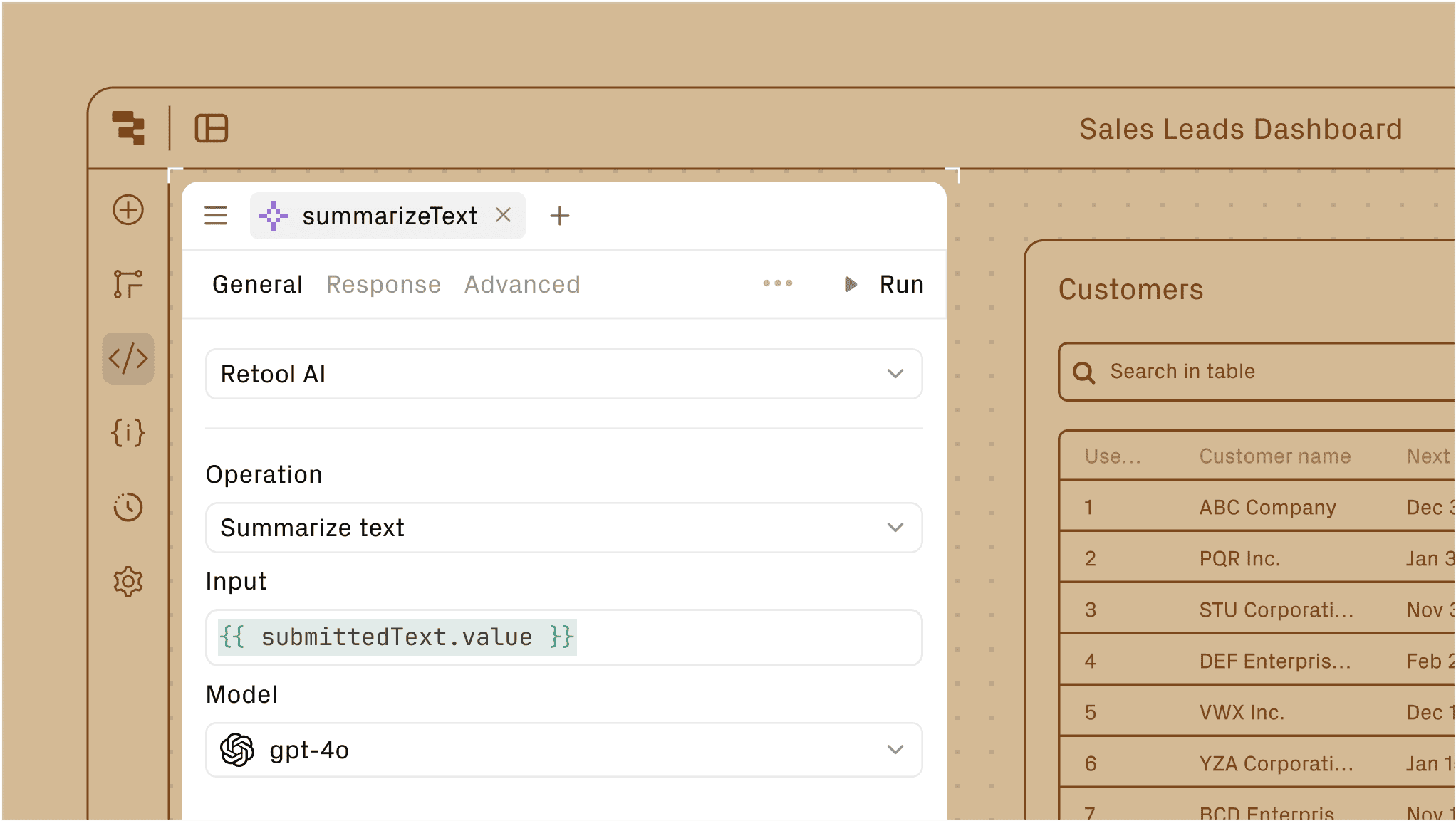Open the component tree sidebar icon
Viewport: 1456px width, 821px height.
click(128, 284)
